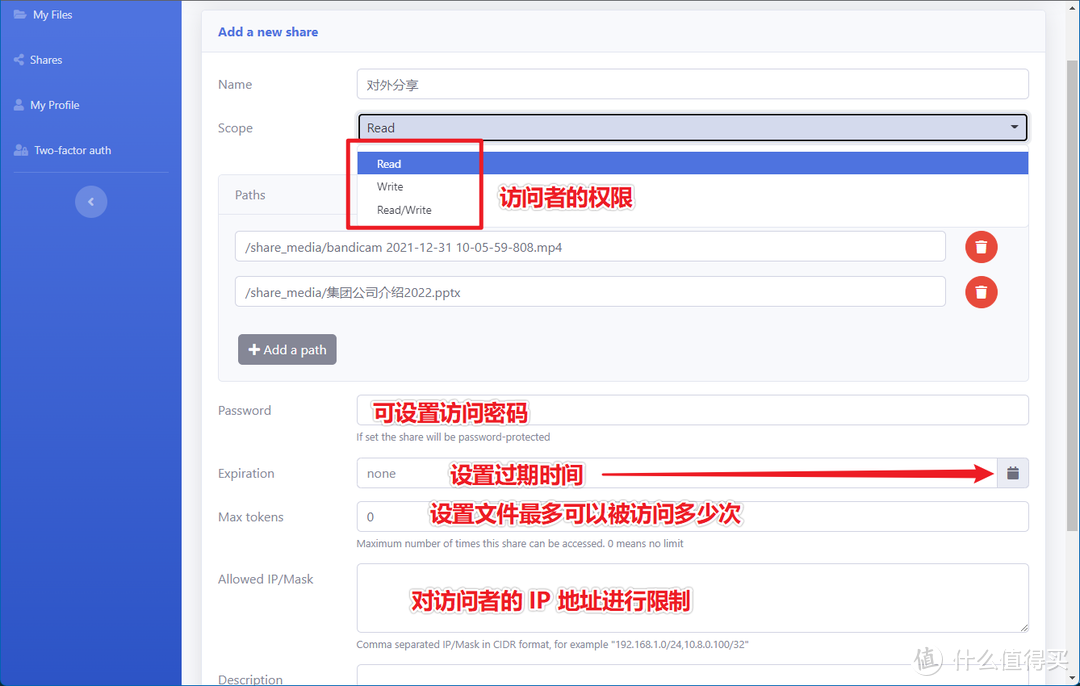Focus the Password input field
Image resolution: width=1080 pixels, height=686 pixels.
point(692,410)
